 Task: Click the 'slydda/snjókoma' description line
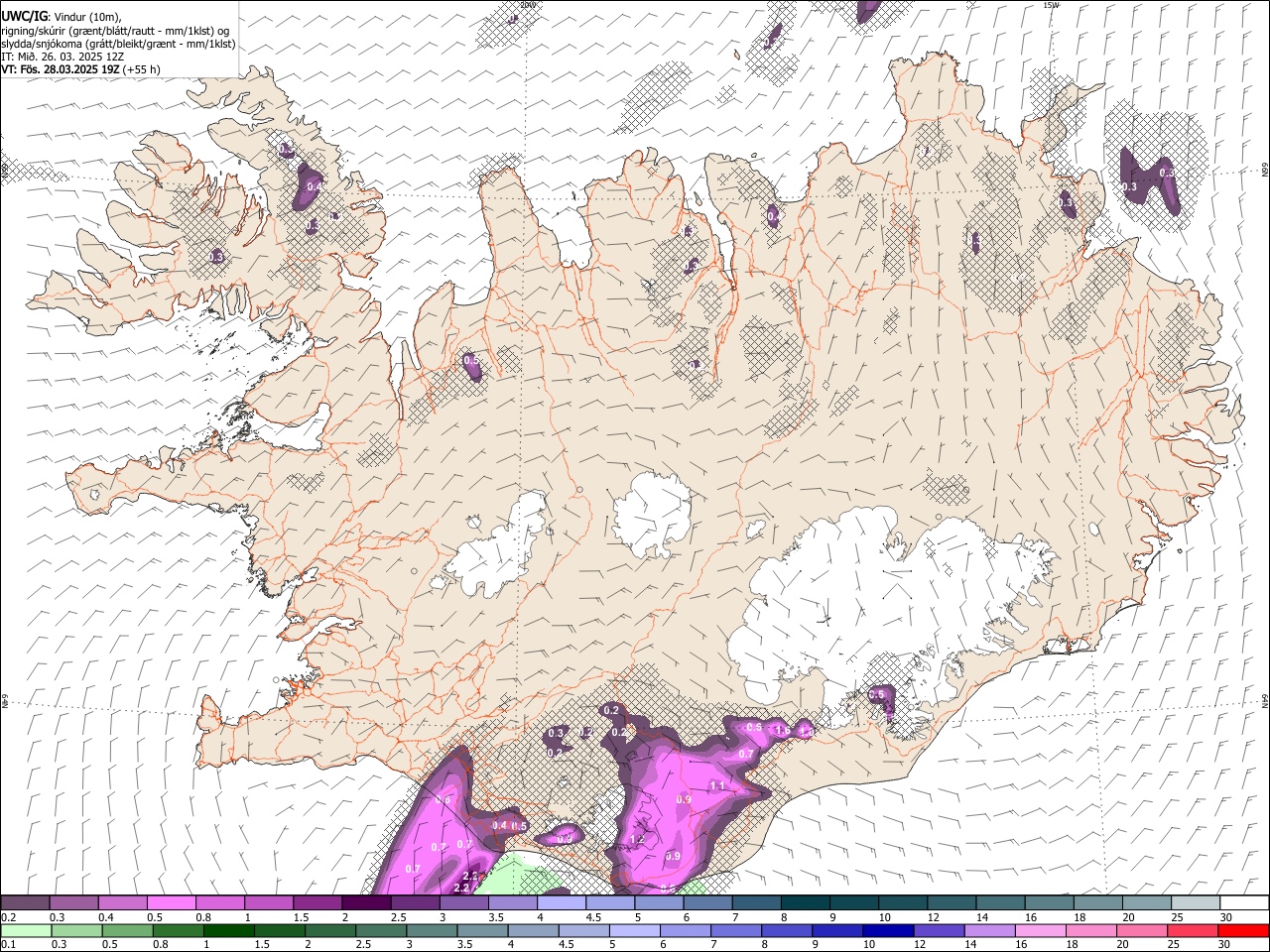pos(118,44)
